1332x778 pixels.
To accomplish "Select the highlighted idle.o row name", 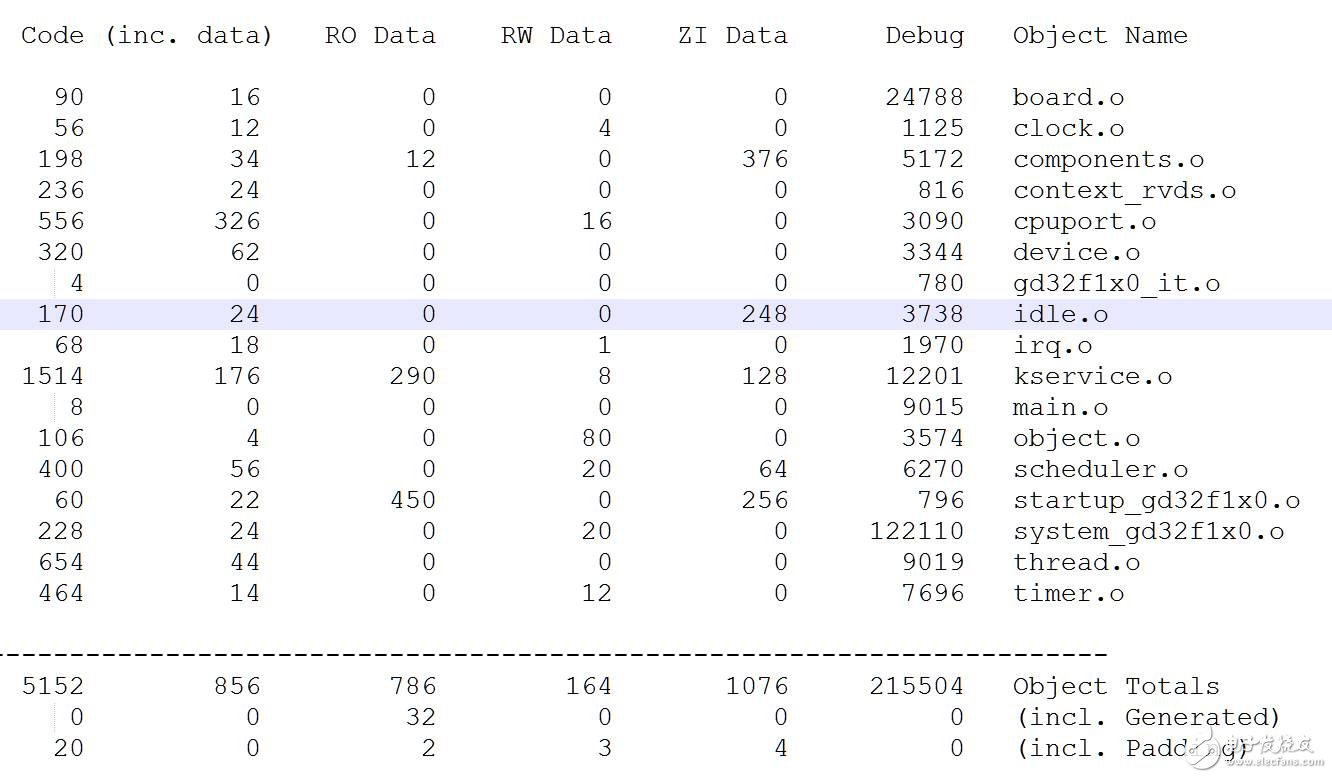I will coord(1060,315).
